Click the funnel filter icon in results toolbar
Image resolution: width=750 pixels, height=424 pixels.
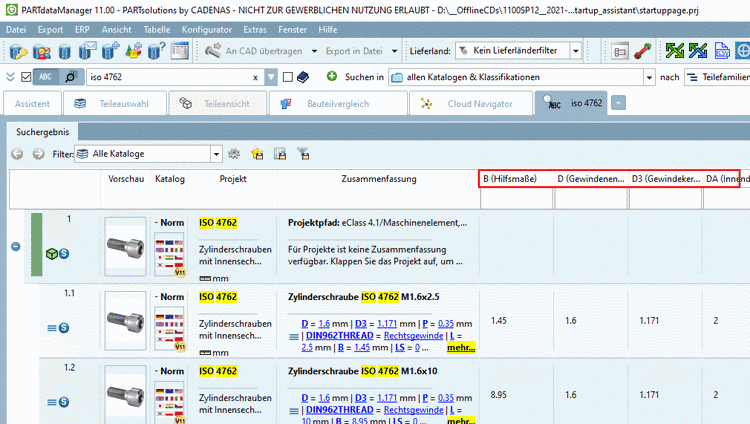coord(303,154)
